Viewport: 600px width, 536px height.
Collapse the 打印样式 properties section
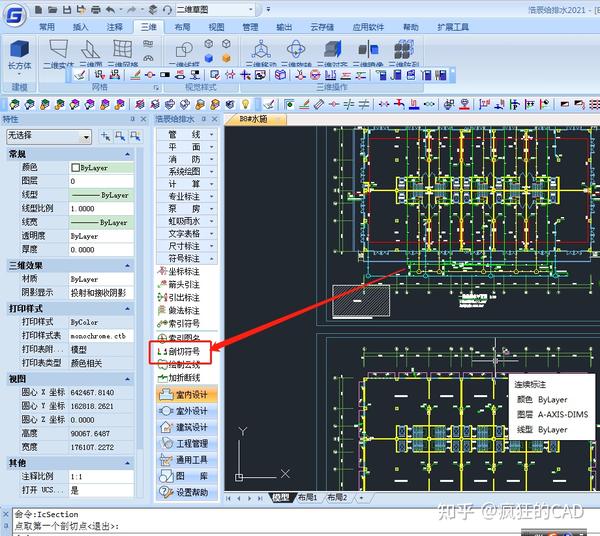click(127, 308)
